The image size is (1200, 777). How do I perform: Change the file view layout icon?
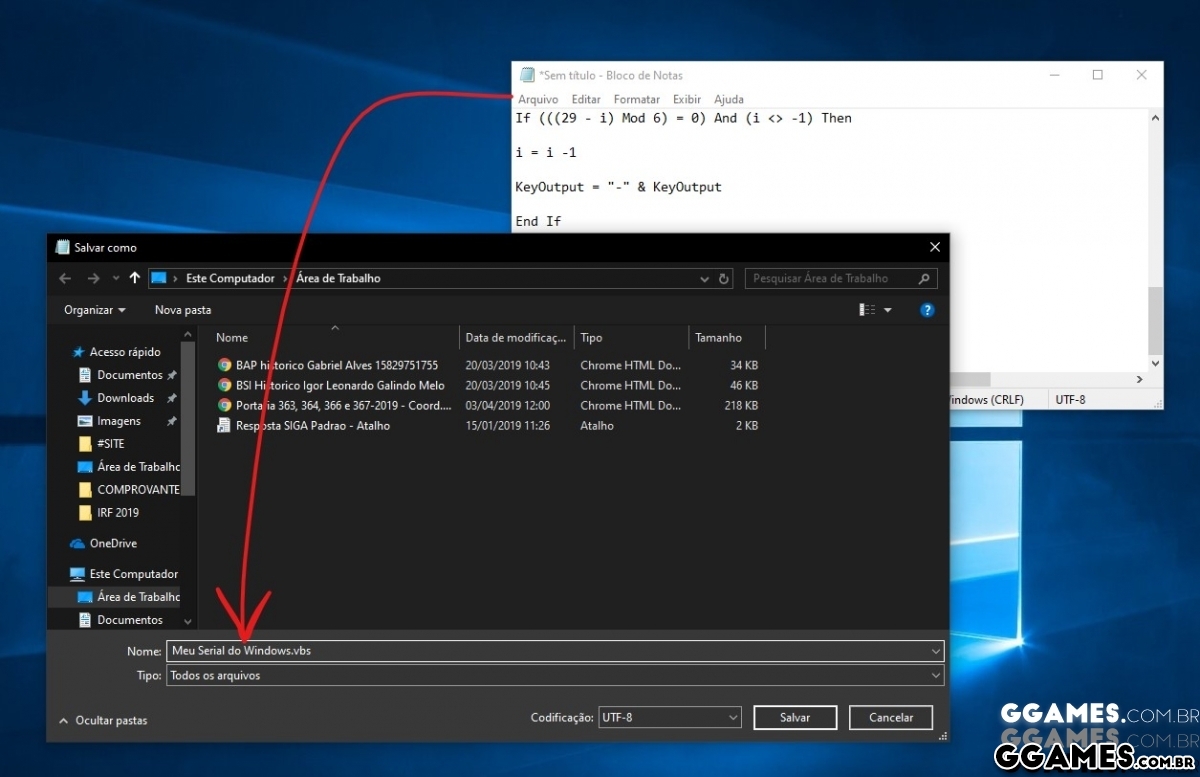[866, 310]
